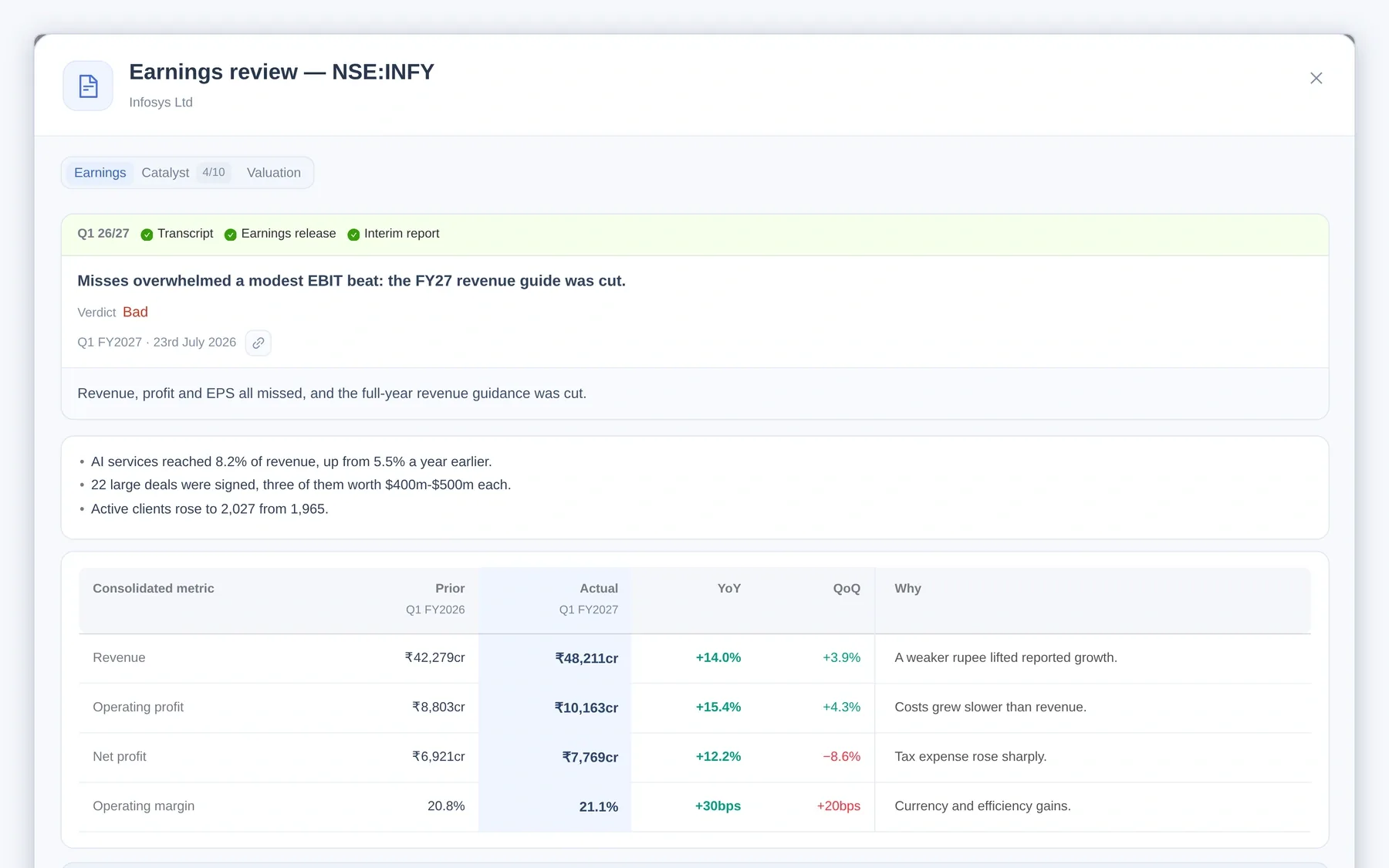Click the Actual Q1 FY2027 column header
This screenshot has width=1389, height=868.
click(589, 599)
